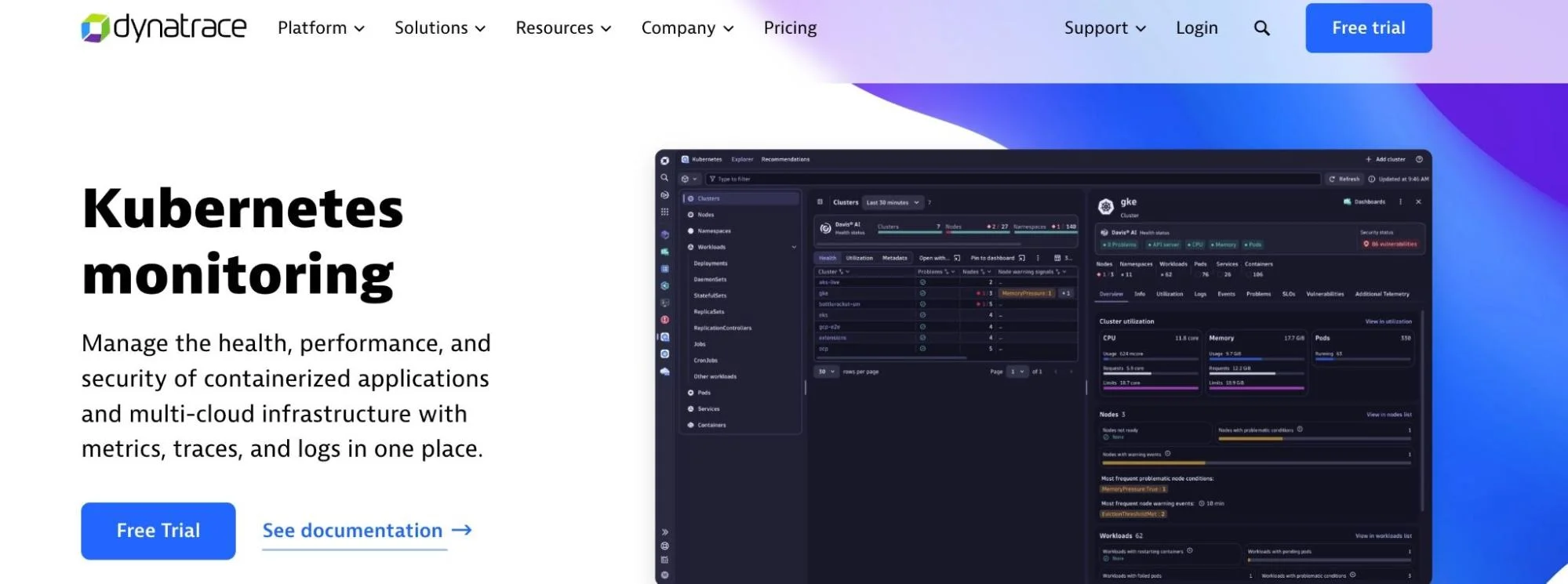Close the gke cluster details panel
The height and width of the screenshot is (584, 1568).
1418,201
